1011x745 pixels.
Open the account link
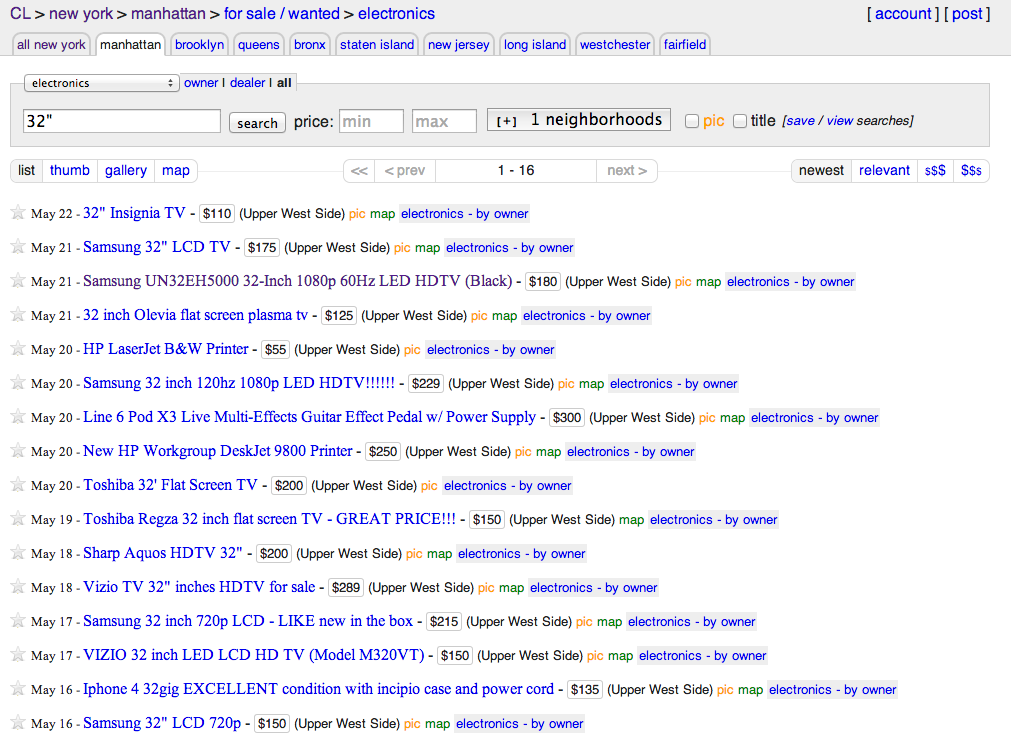[903, 14]
